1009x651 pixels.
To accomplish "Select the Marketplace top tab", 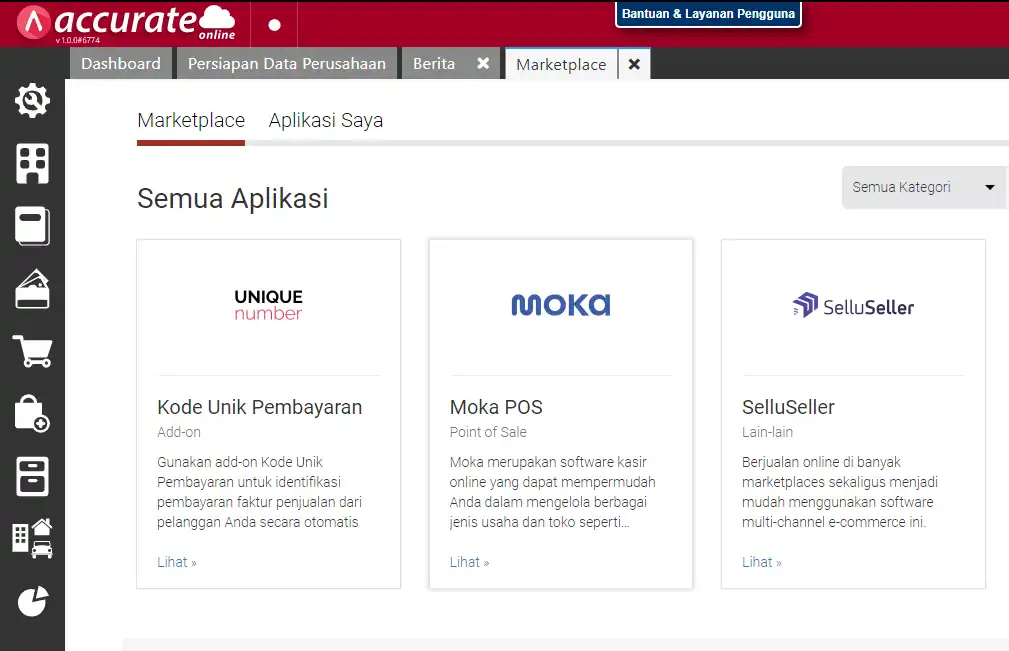I will [x=561, y=64].
